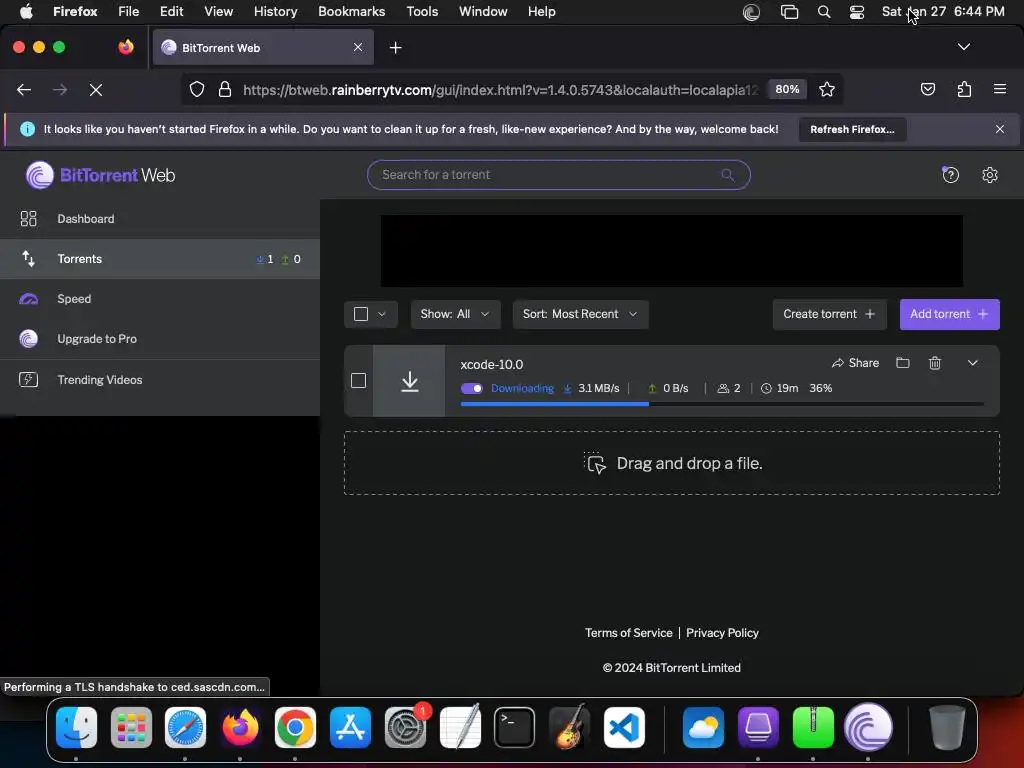Open the Privacy Policy link
Viewport: 1024px width, 768px height.
coord(722,633)
